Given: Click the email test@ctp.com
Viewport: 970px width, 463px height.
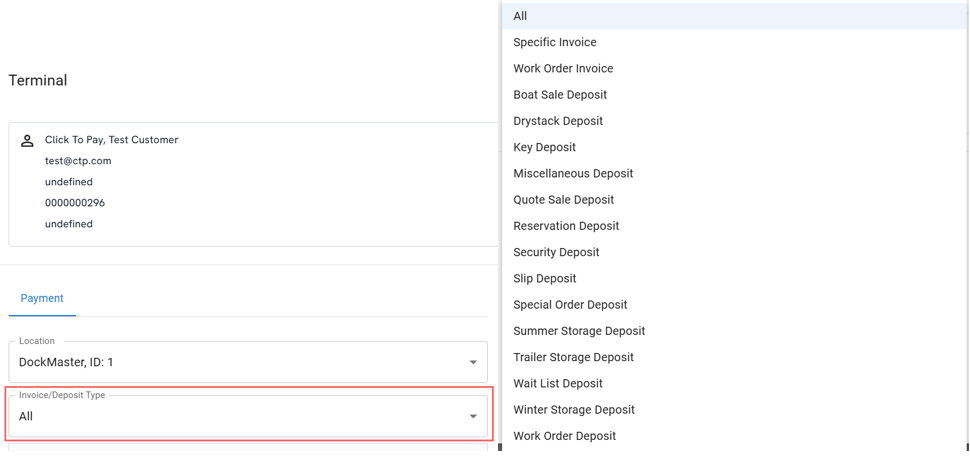Looking at the screenshot, I should coord(78,161).
